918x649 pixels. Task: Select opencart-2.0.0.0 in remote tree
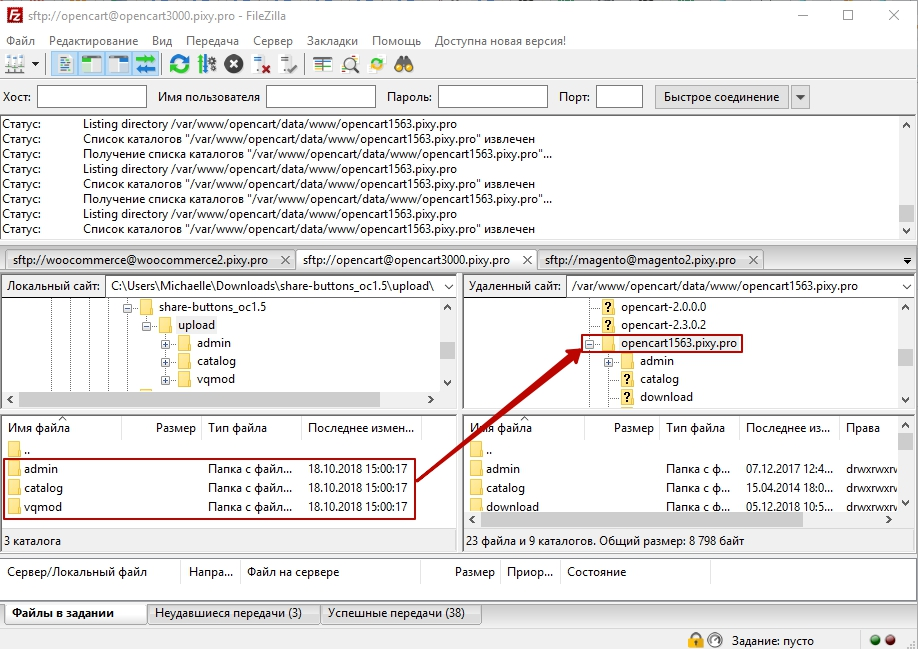pos(663,307)
